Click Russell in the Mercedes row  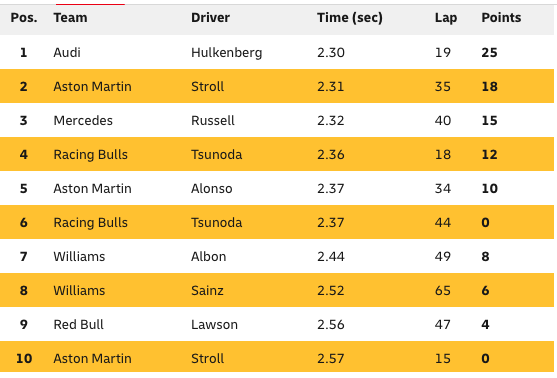pyautogui.click(x=212, y=120)
